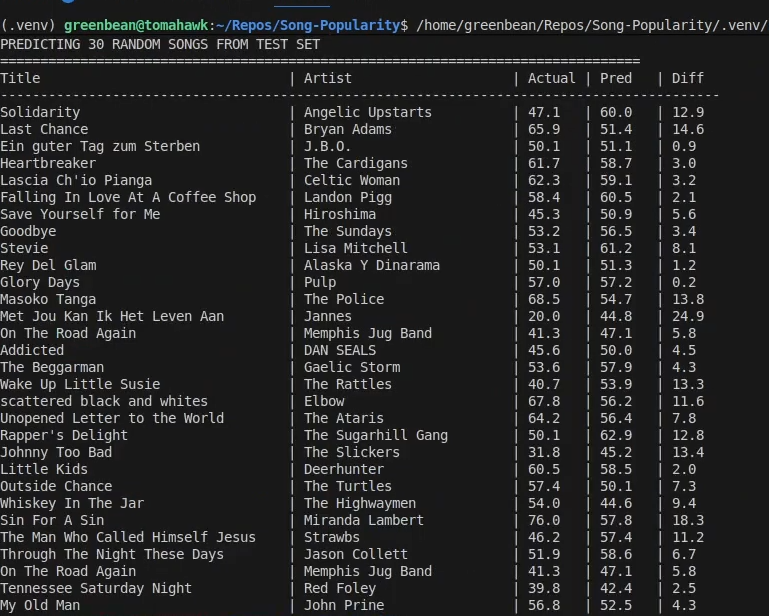Click 'The Man Who Called Himself Jesus'
This screenshot has height=616, width=769.
pyautogui.click(x=128, y=537)
